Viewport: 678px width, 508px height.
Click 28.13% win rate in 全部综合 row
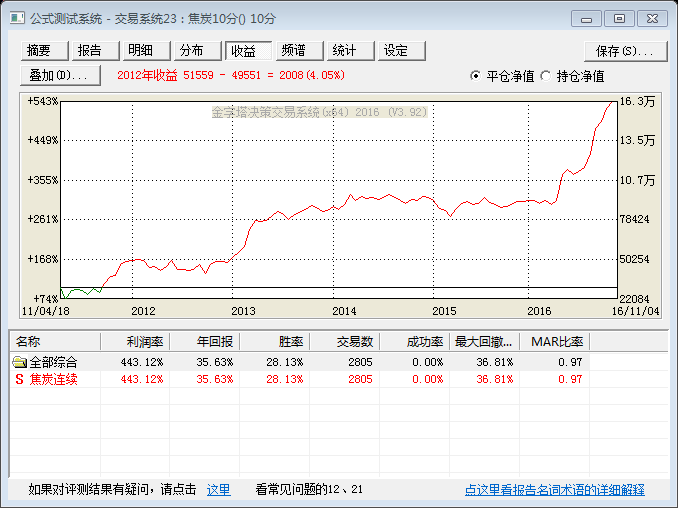pos(285,362)
